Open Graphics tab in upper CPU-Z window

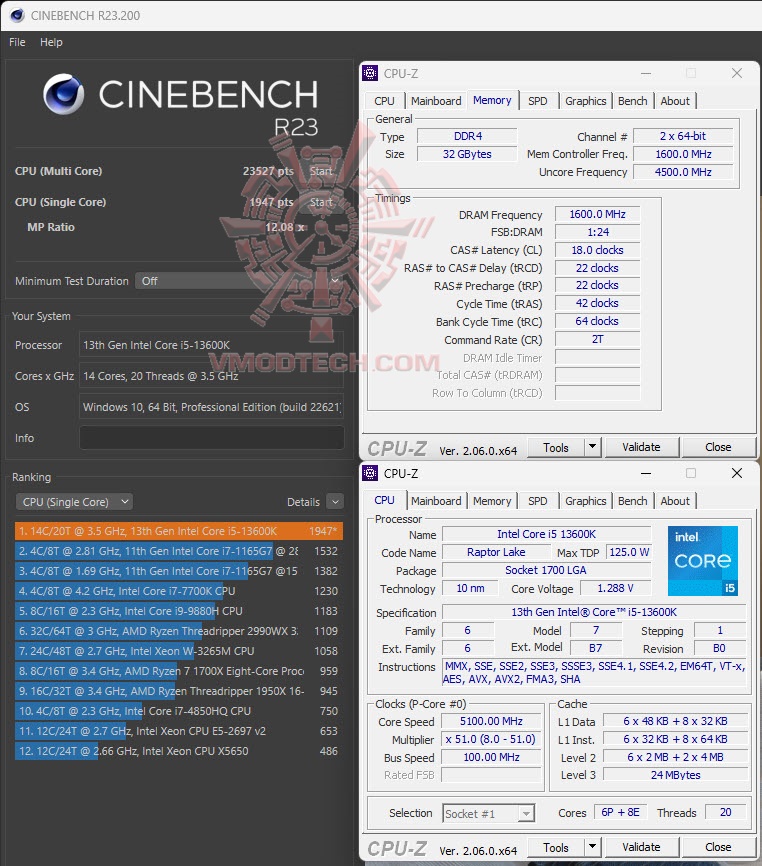[585, 101]
